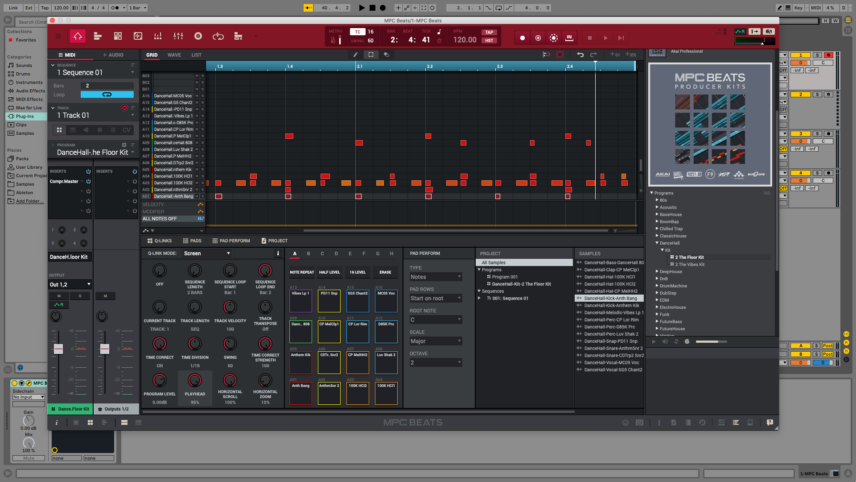Toggle the sequence Loop switch
Viewport: 856px width, 482px height.
pos(107,94)
